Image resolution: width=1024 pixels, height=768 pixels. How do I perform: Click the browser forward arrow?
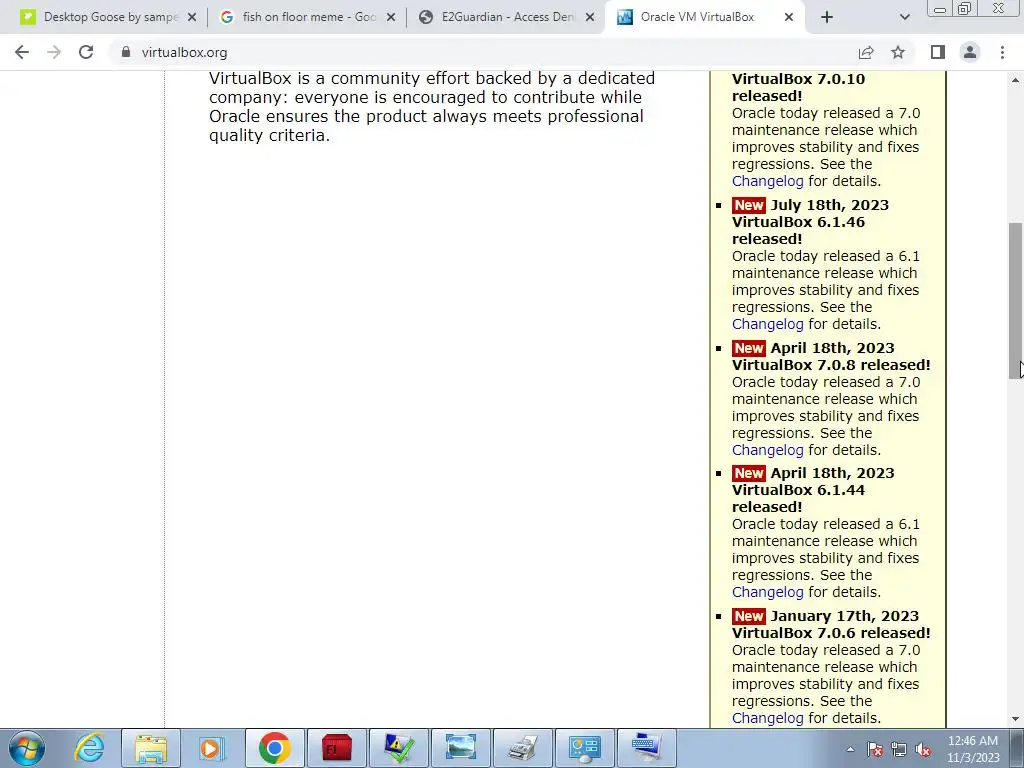pos(54,52)
